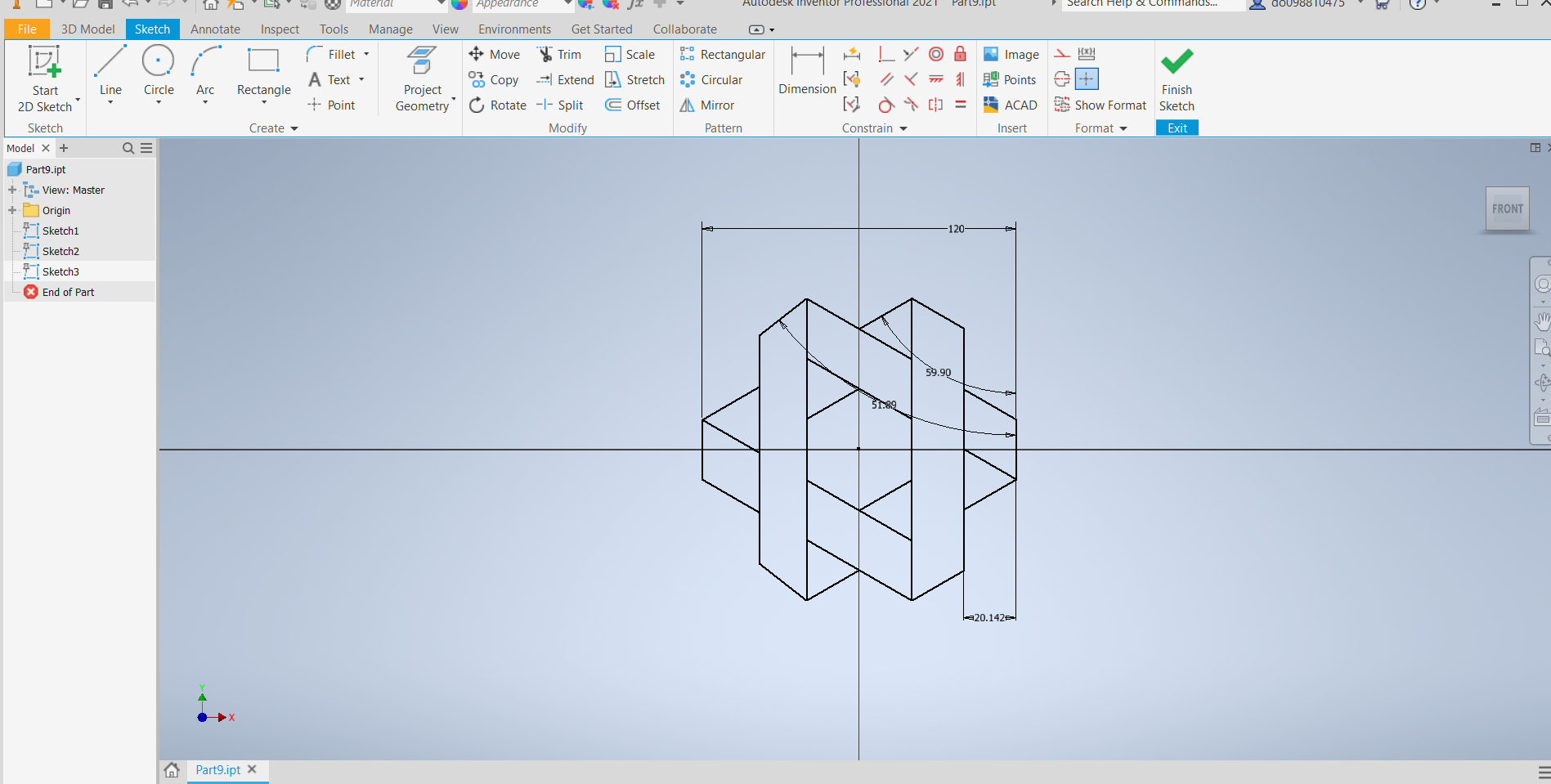Choose the Trim tool

pyautogui.click(x=559, y=55)
